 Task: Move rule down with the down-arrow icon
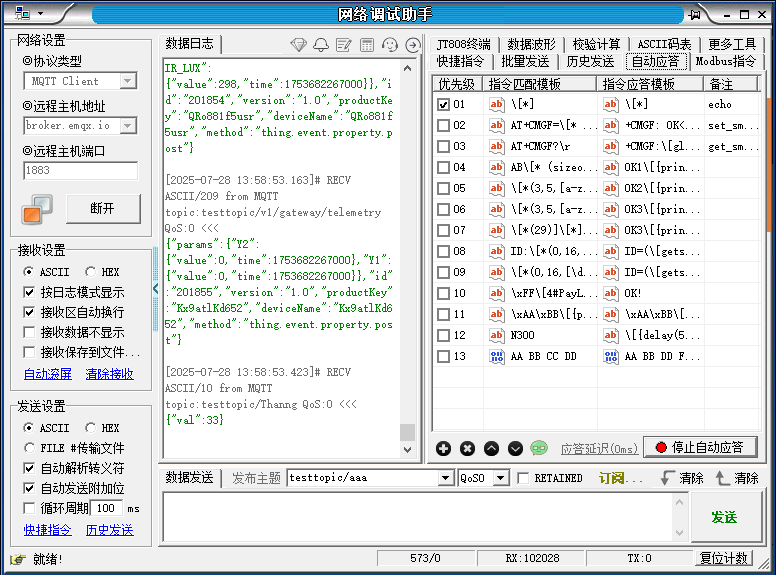coord(515,448)
